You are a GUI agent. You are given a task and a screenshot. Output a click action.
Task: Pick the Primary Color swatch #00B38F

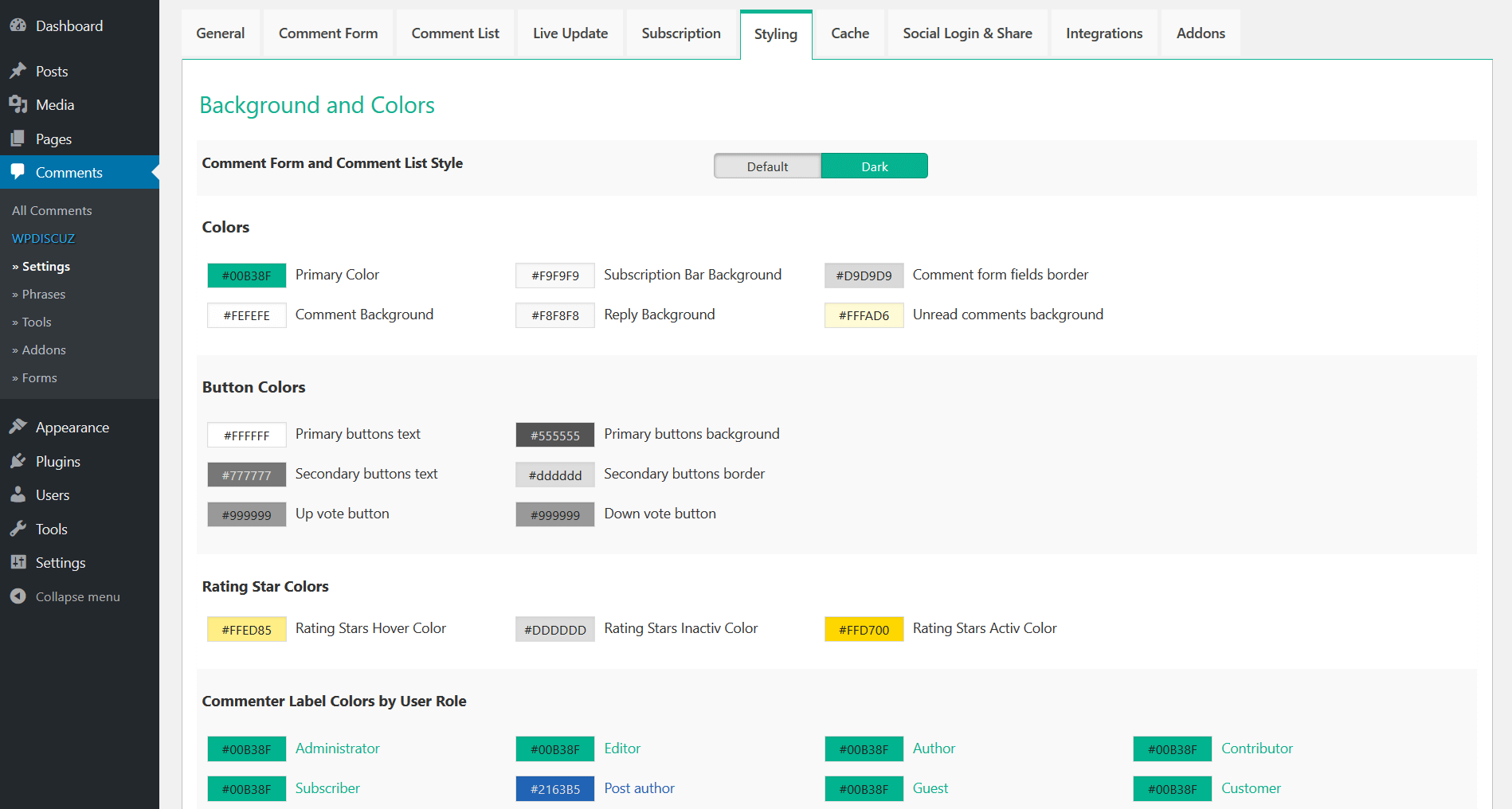coord(246,276)
